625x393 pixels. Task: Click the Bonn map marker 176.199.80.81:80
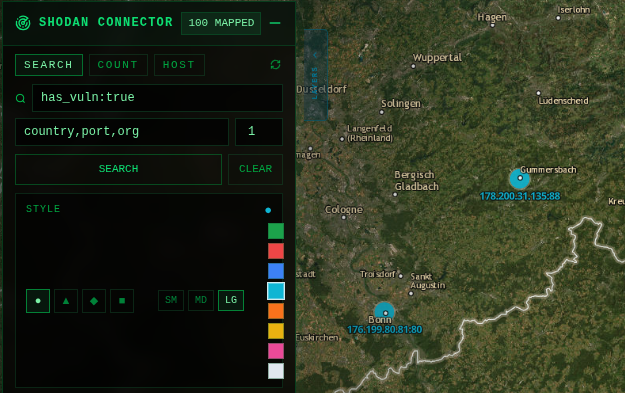(x=384, y=312)
